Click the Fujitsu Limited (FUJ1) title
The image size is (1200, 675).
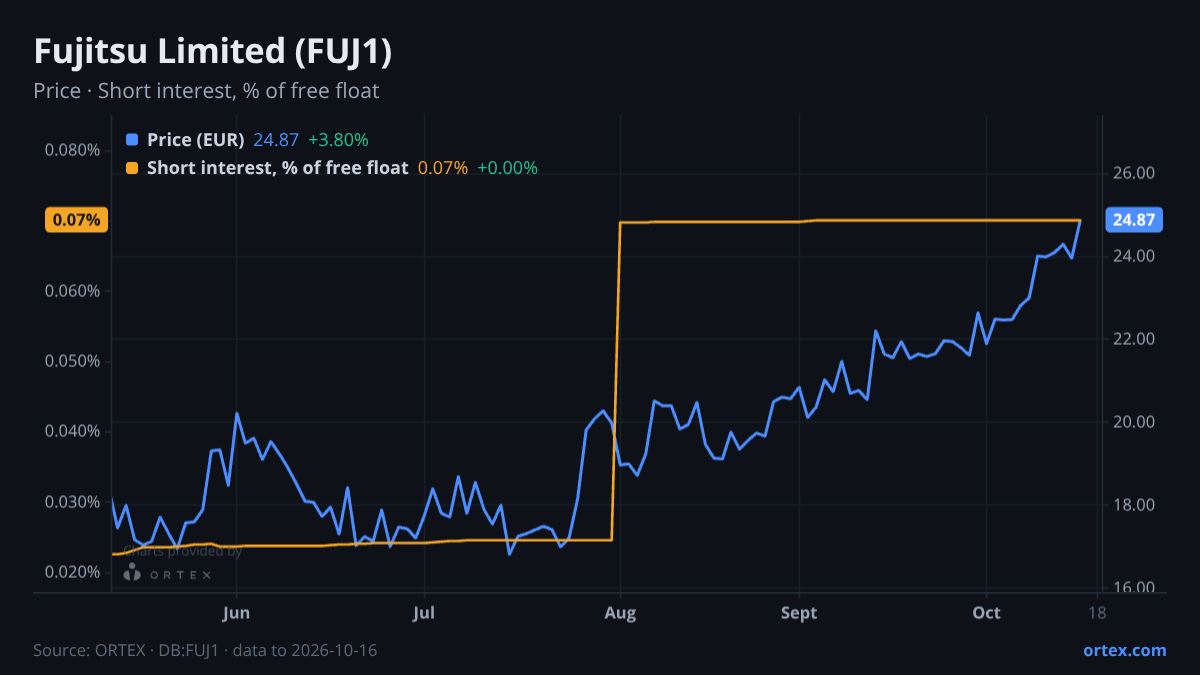213,52
